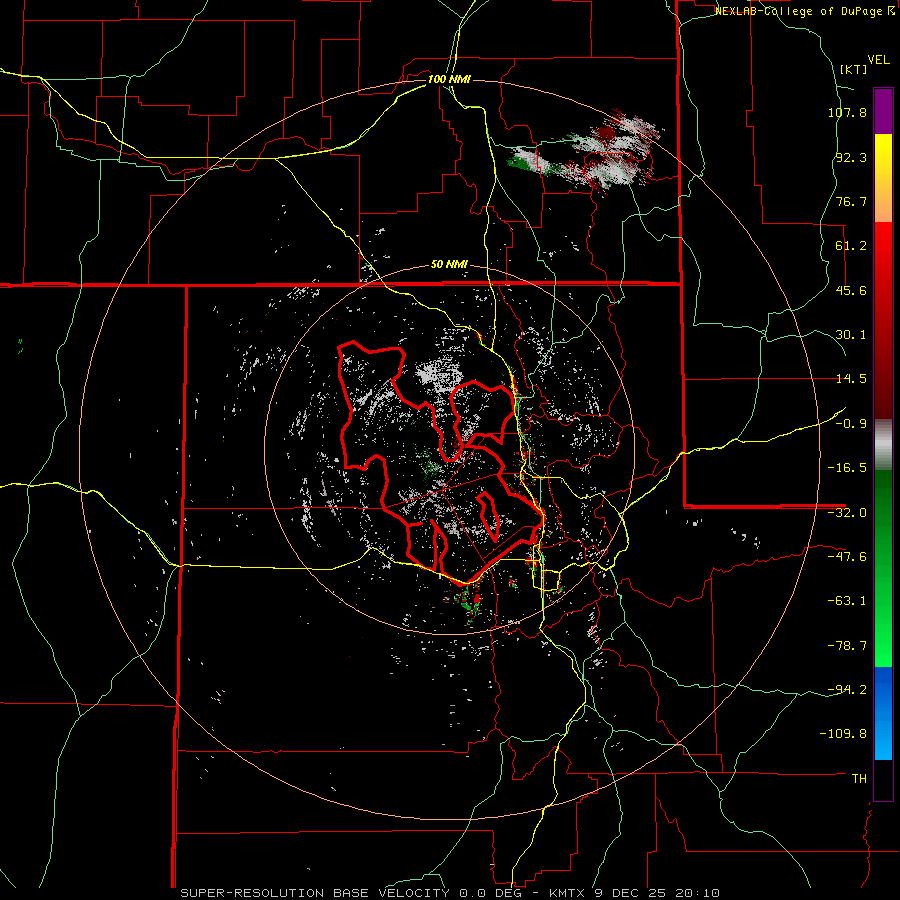
Task: Click the 50 NMI range ring label
Action: pos(449,265)
